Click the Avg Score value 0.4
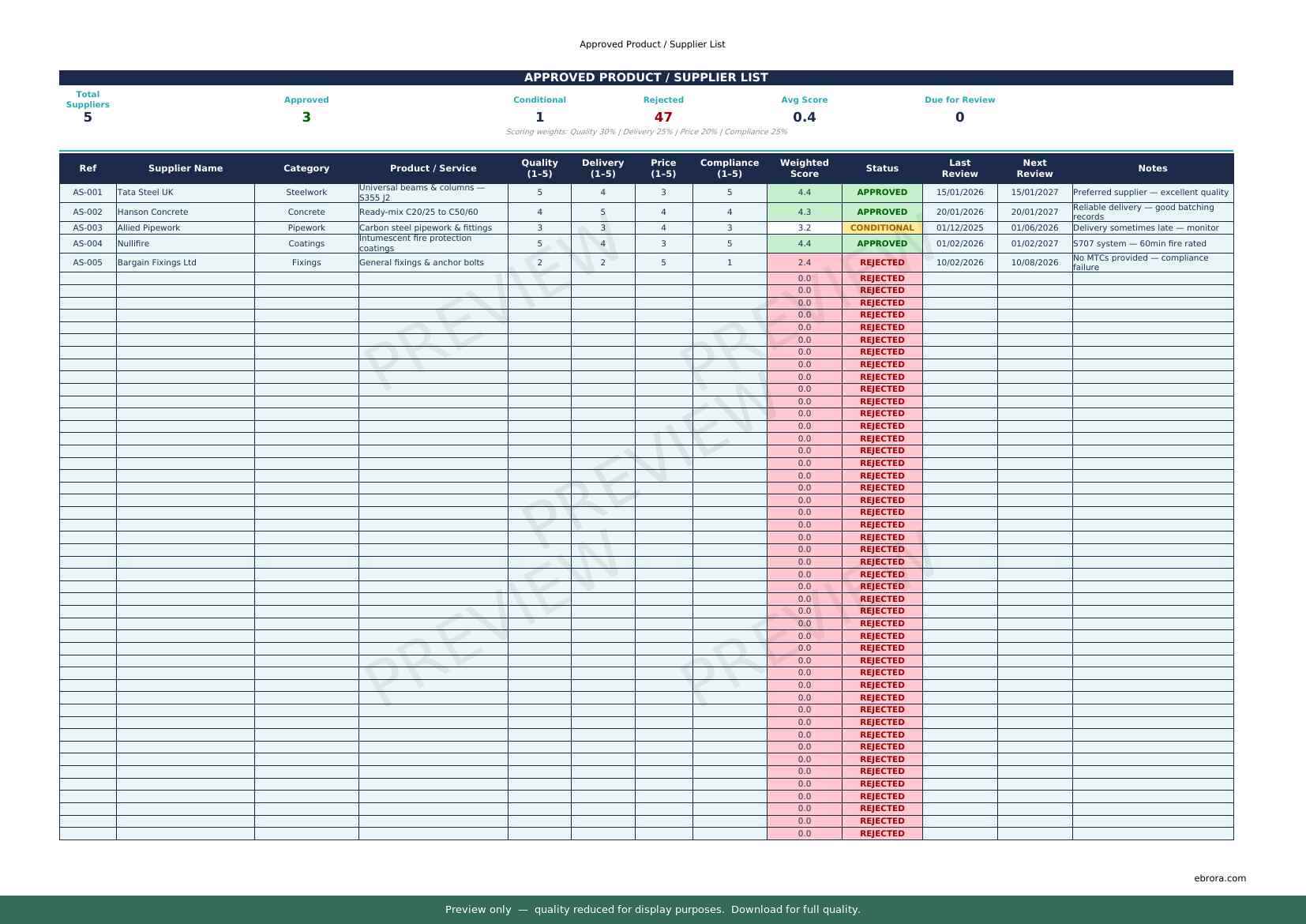 (x=804, y=118)
